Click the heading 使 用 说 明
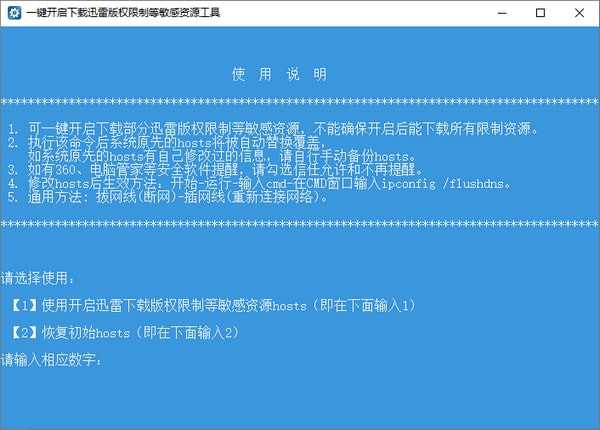 click(279, 74)
